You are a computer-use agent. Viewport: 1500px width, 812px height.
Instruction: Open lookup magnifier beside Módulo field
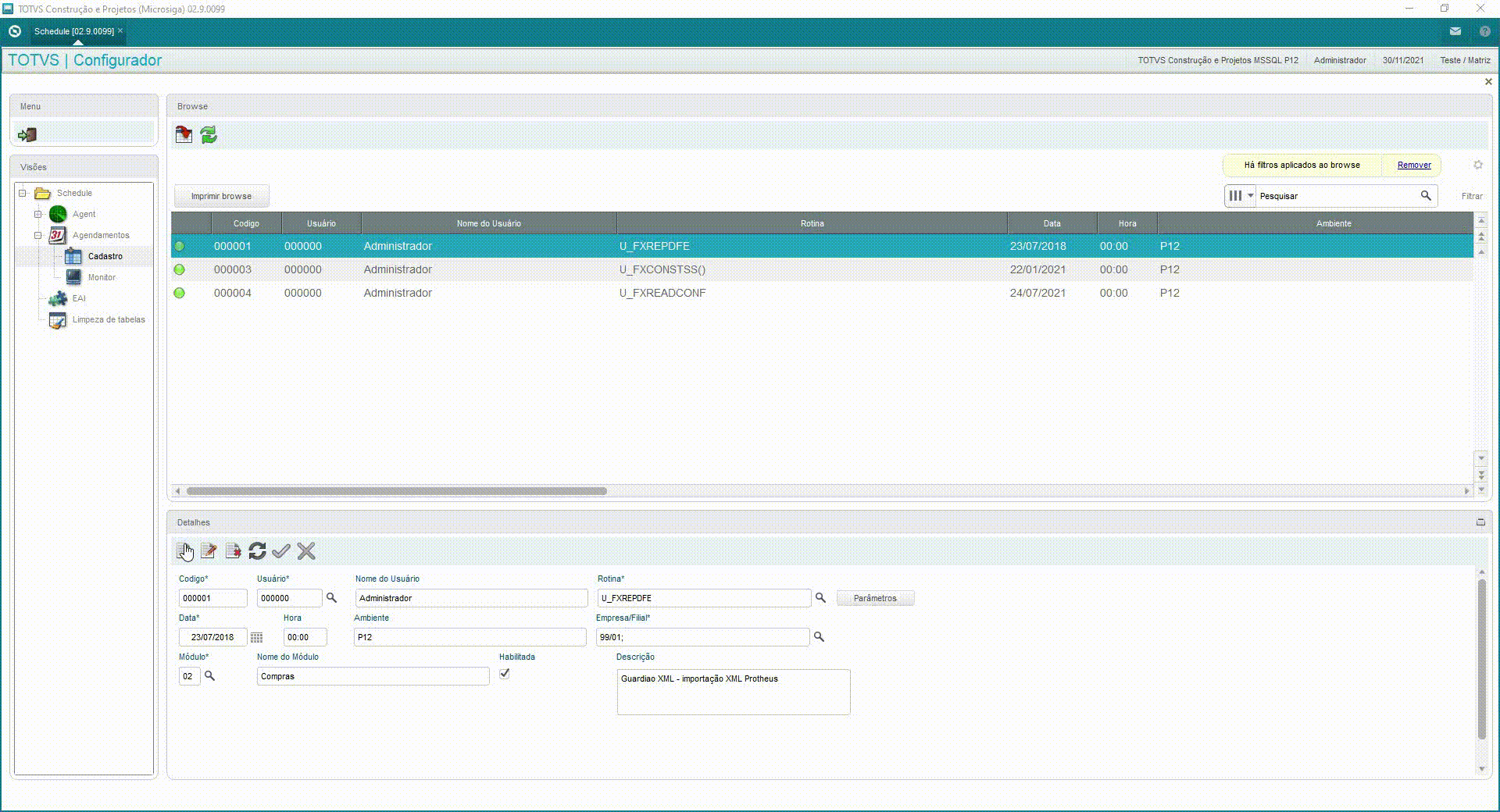click(209, 676)
